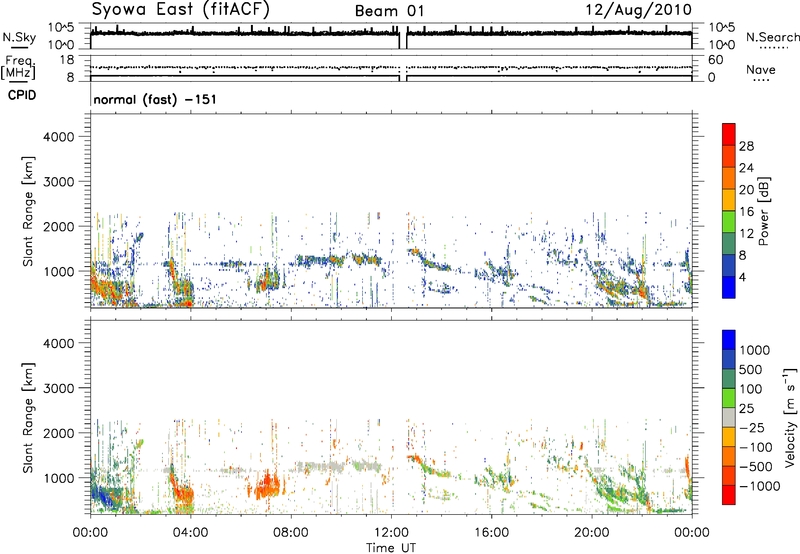This screenshot has height=554, width=800.
Task: Click the "04:00" time tick label
Action: pos(190,533)
